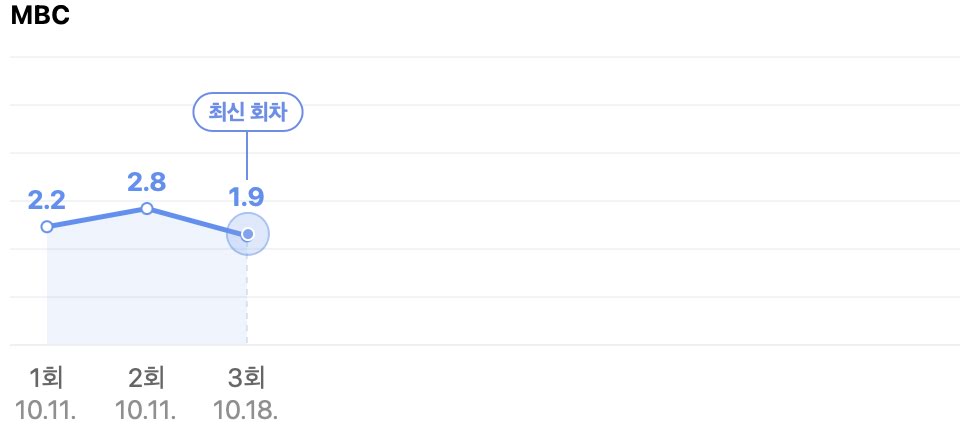Image resolution: width=960 pixels, height=428 pixels.
Task: Click line segment between episodes 1 and 2
Action: pos(97,218)
